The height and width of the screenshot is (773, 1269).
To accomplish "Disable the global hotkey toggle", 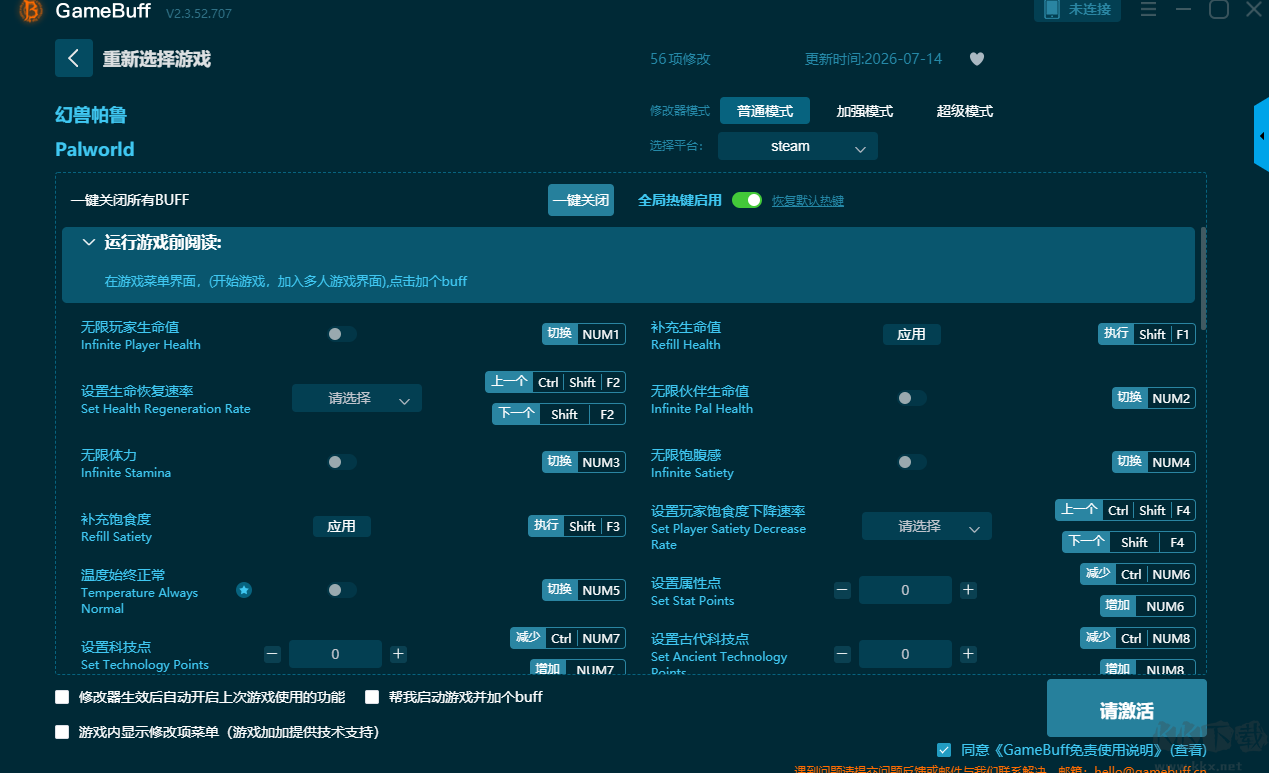I will [747, 200].
